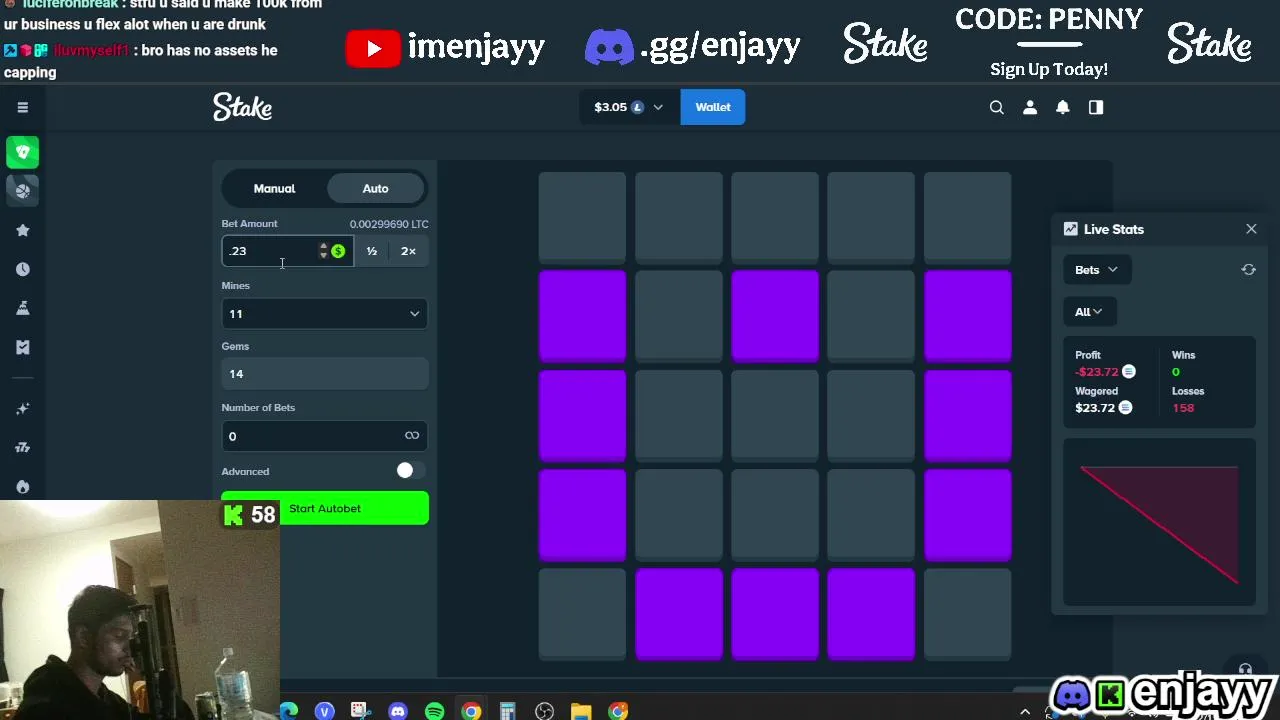Open OBS Studio from the taskbar

pyautogui.click(x=544, y=711)
